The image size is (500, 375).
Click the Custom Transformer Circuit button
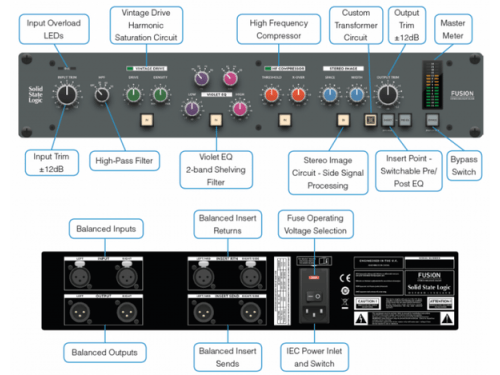370,120
